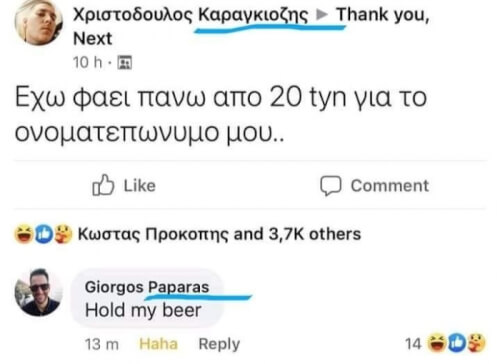
Task: Reply to the Hold my beer comment
Action: click(219, 344)
